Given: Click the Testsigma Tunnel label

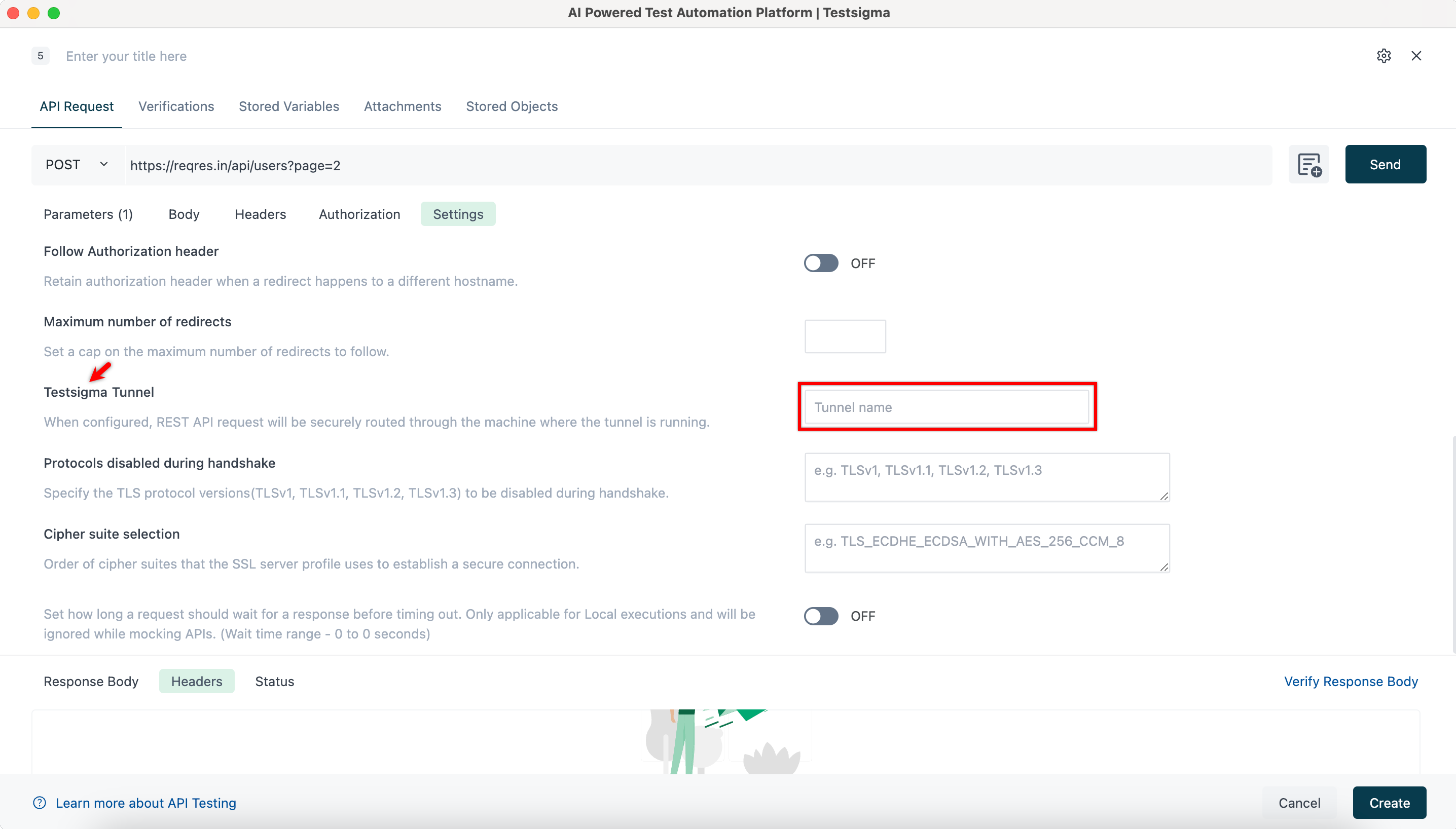Looking at the screenshot, I should (x=99, y=392).
